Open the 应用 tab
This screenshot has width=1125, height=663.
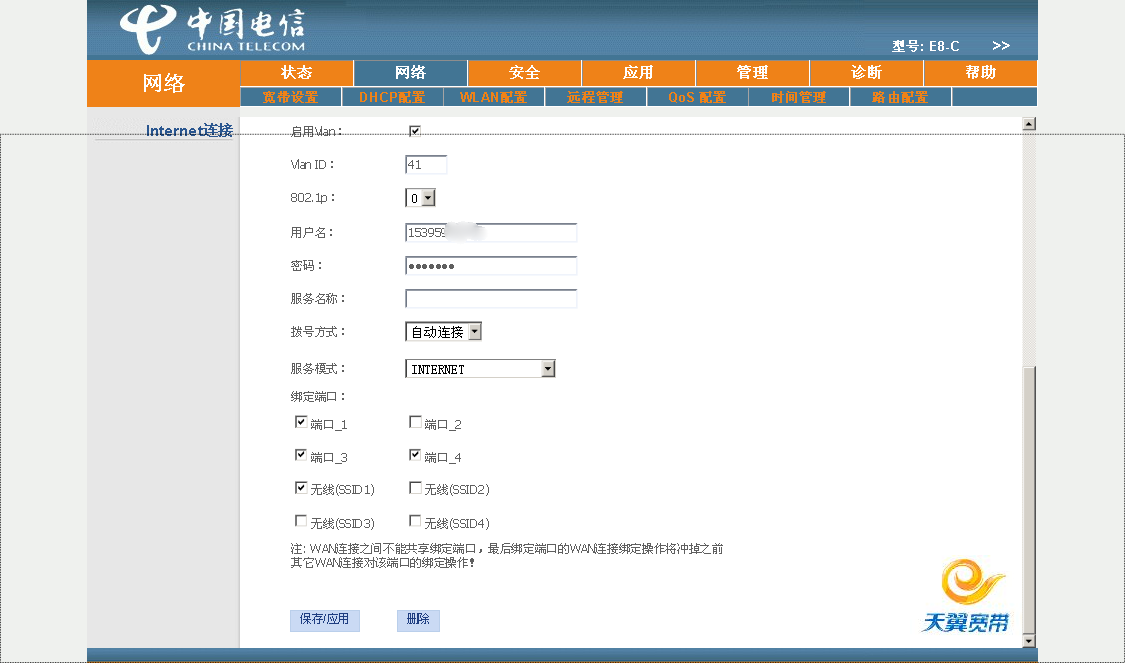pyautogui.click(x=638, y=72)
